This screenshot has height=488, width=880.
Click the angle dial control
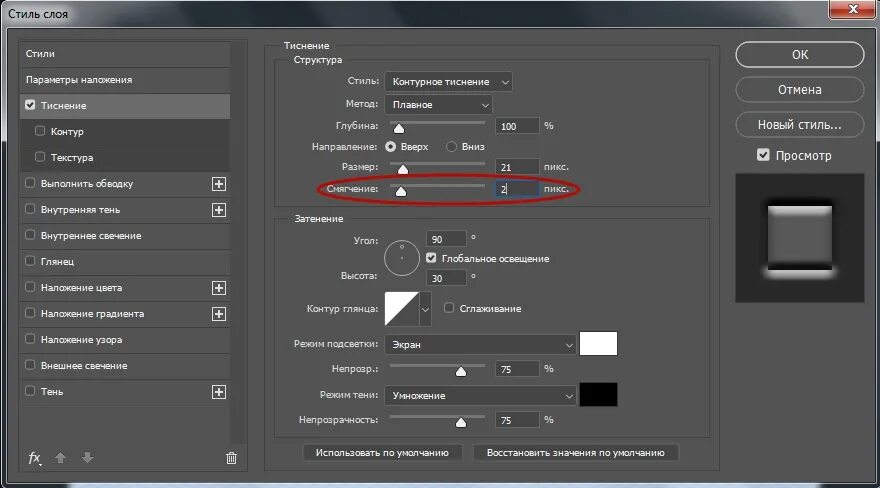[x=402, y=258]
